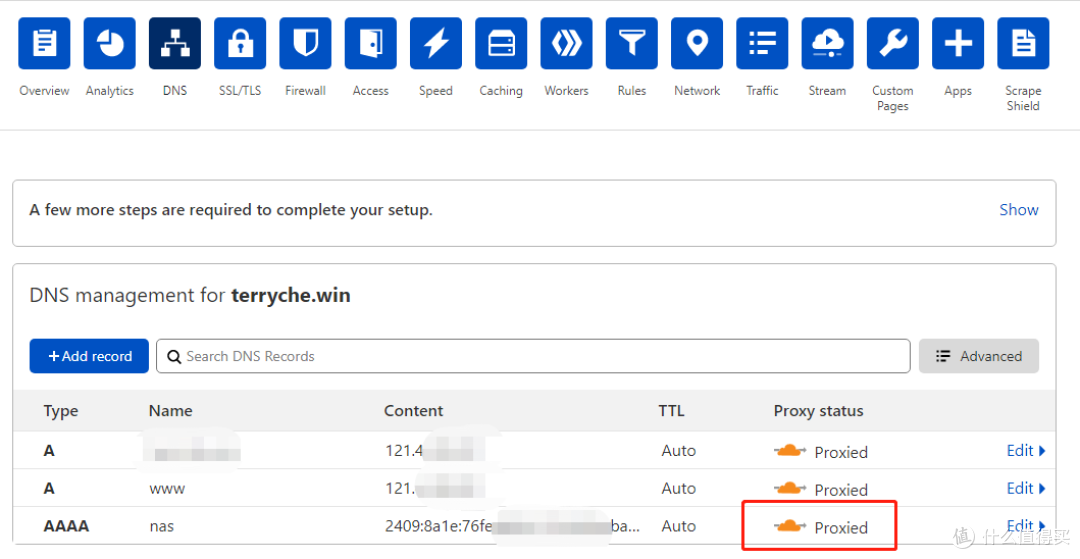Open the Workers icon

coord(566,43)
